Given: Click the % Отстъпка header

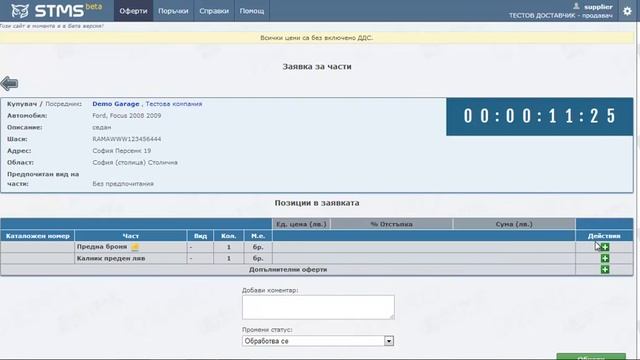Looking at the screenshot, I should click(391, 224).
